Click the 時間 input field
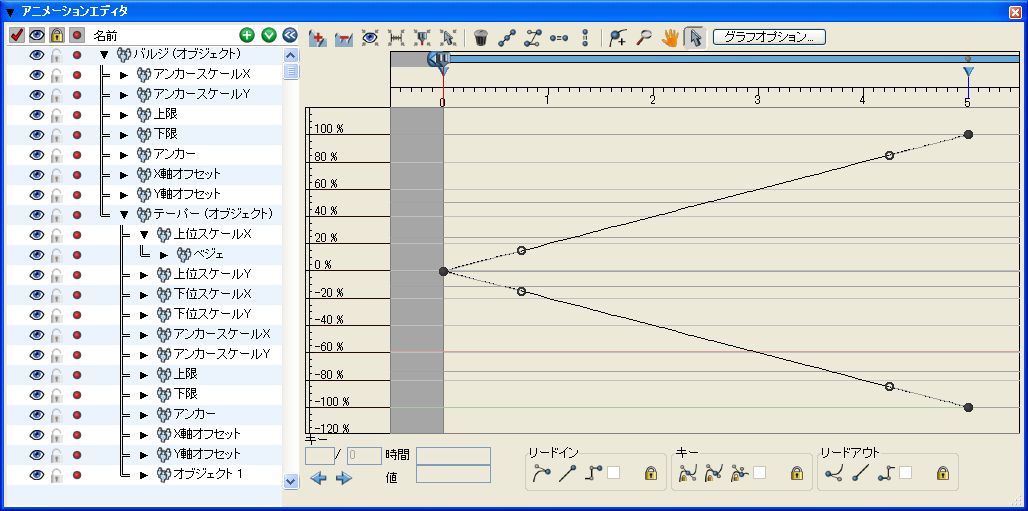This screenshot has width=1028, height=511. pos(453,455)
